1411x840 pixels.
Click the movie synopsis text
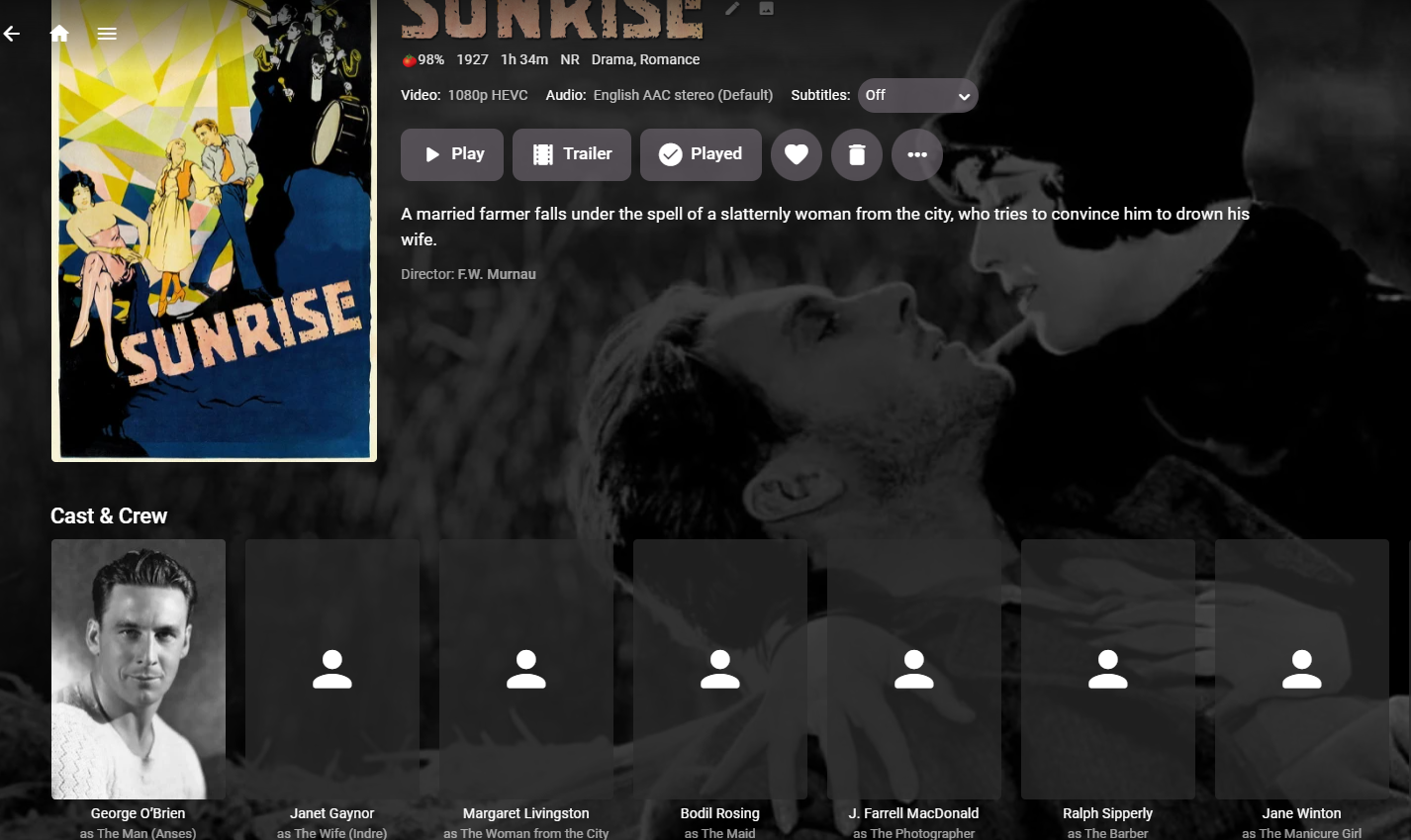coord(825,227)
